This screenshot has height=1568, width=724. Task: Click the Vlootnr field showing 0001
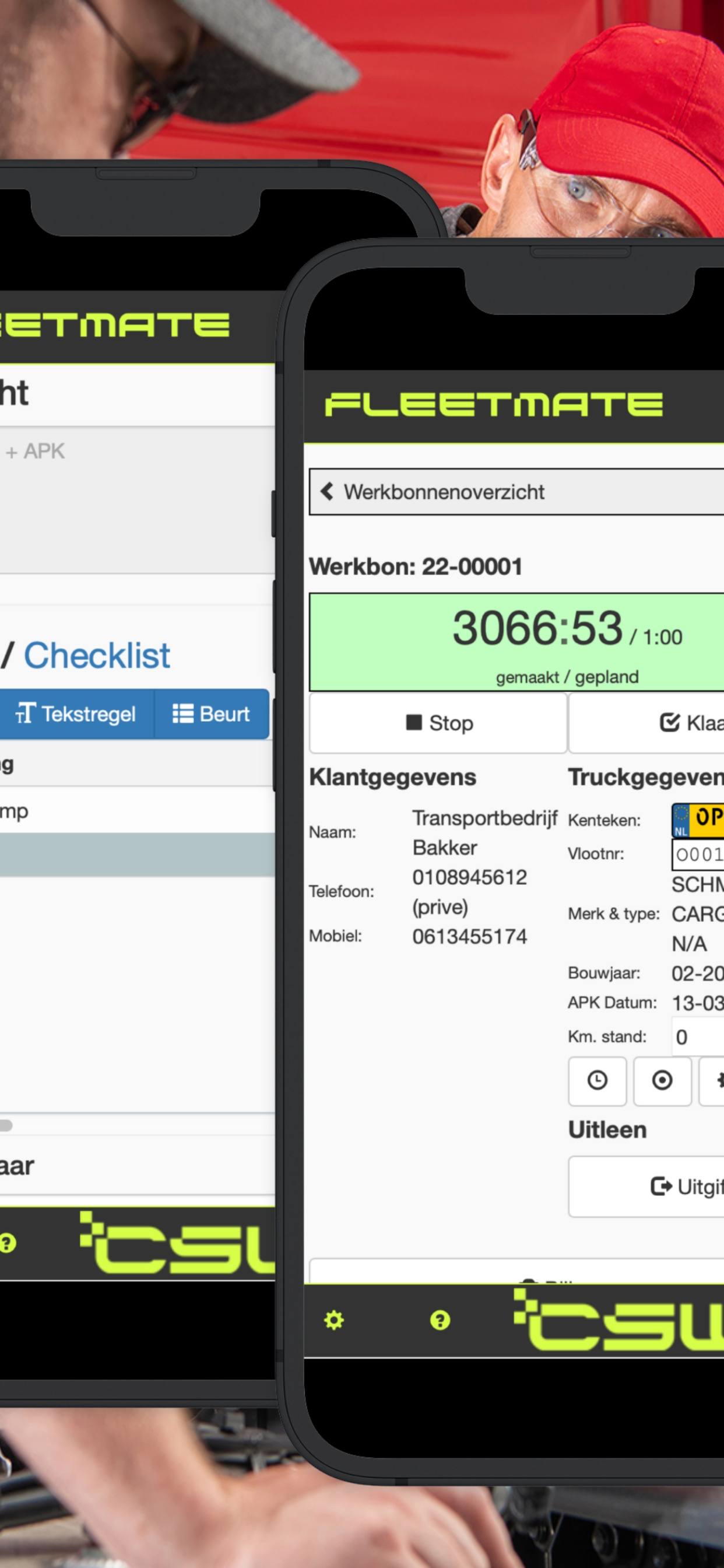[698, 854]
